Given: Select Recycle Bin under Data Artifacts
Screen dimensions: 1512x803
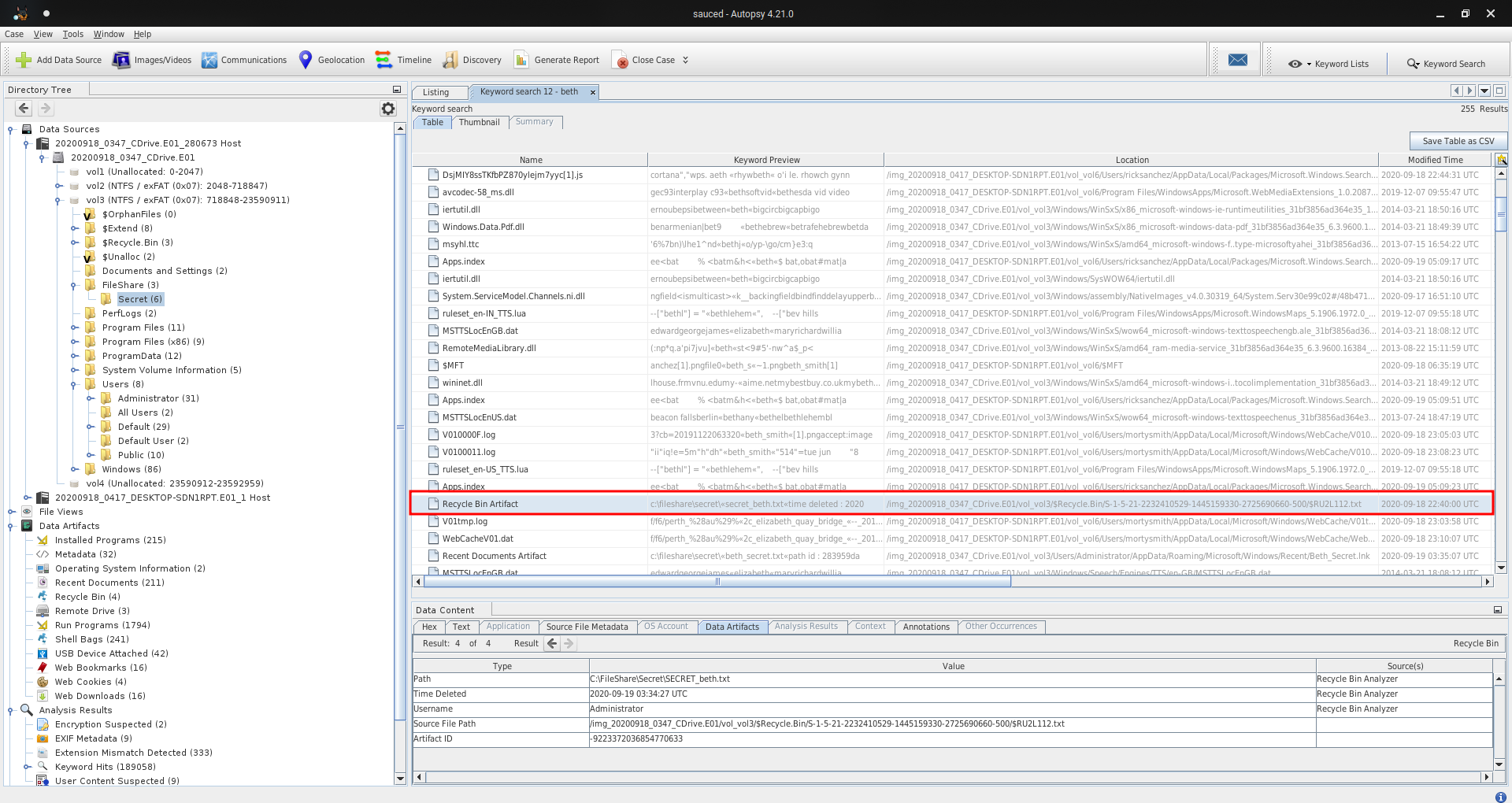Looking at the screenshot, I should [x=87, y=597].
